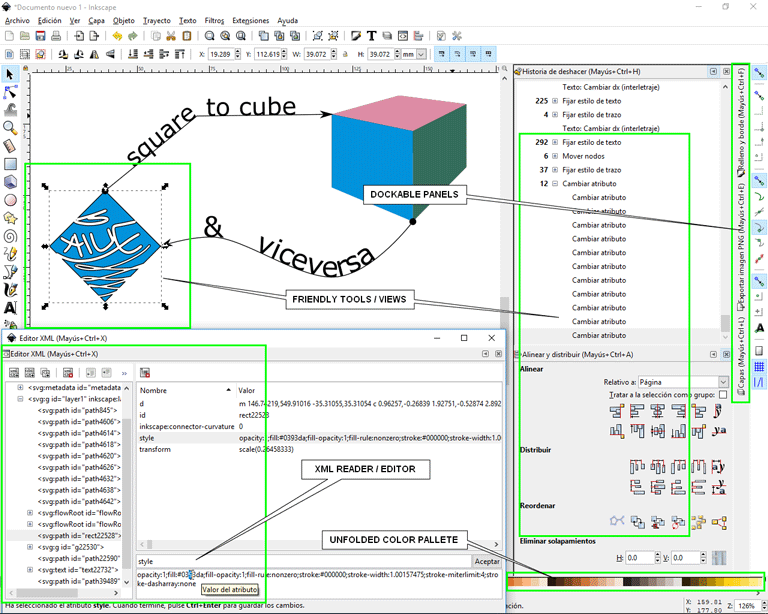Viewport: 768px width, 614px height.
Task: Select the Calligraphy tool
Action: pos(10,290)
